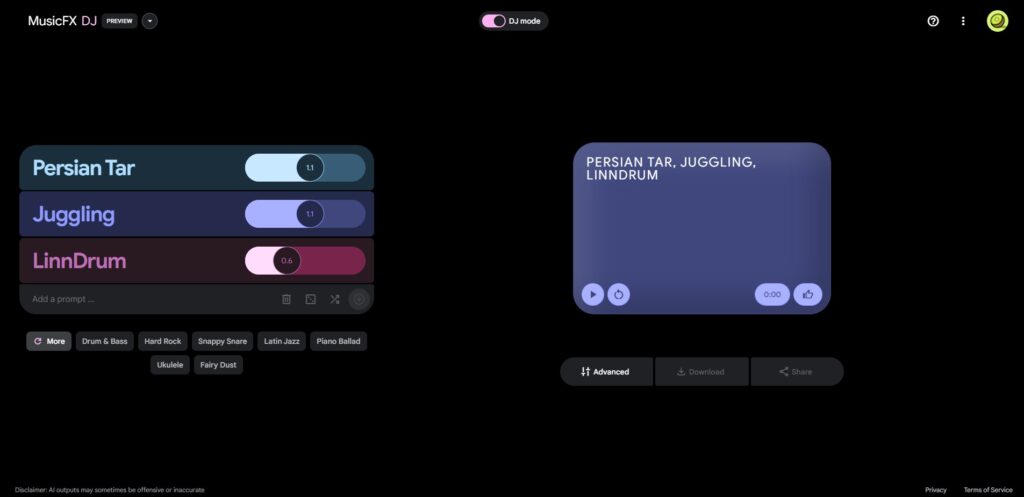The image size is (1024, 497).
Task: Play the generated track
Action: (593, 295)
